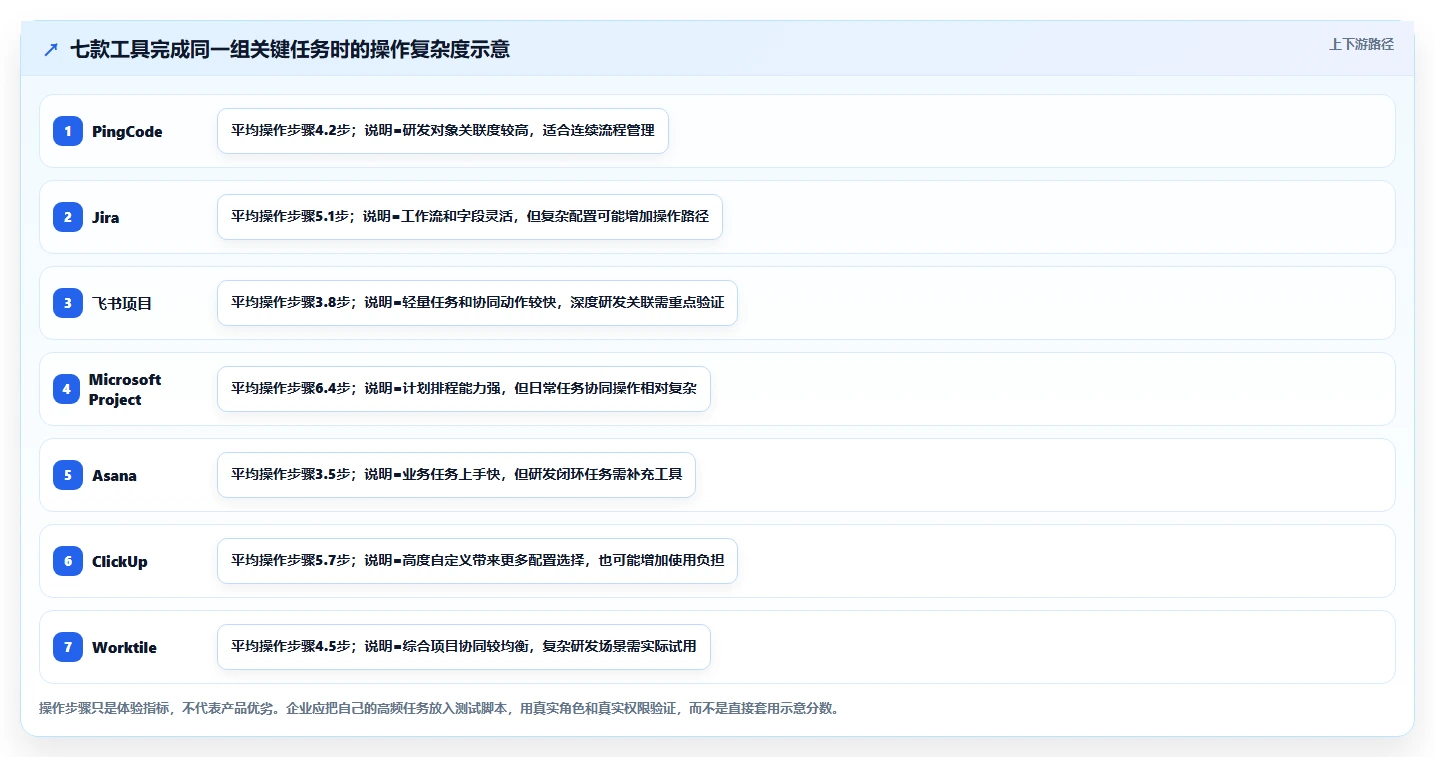Click the number 3 badge for 飞书项目
The image size is (1435, 757).
(x=68, y=303)
